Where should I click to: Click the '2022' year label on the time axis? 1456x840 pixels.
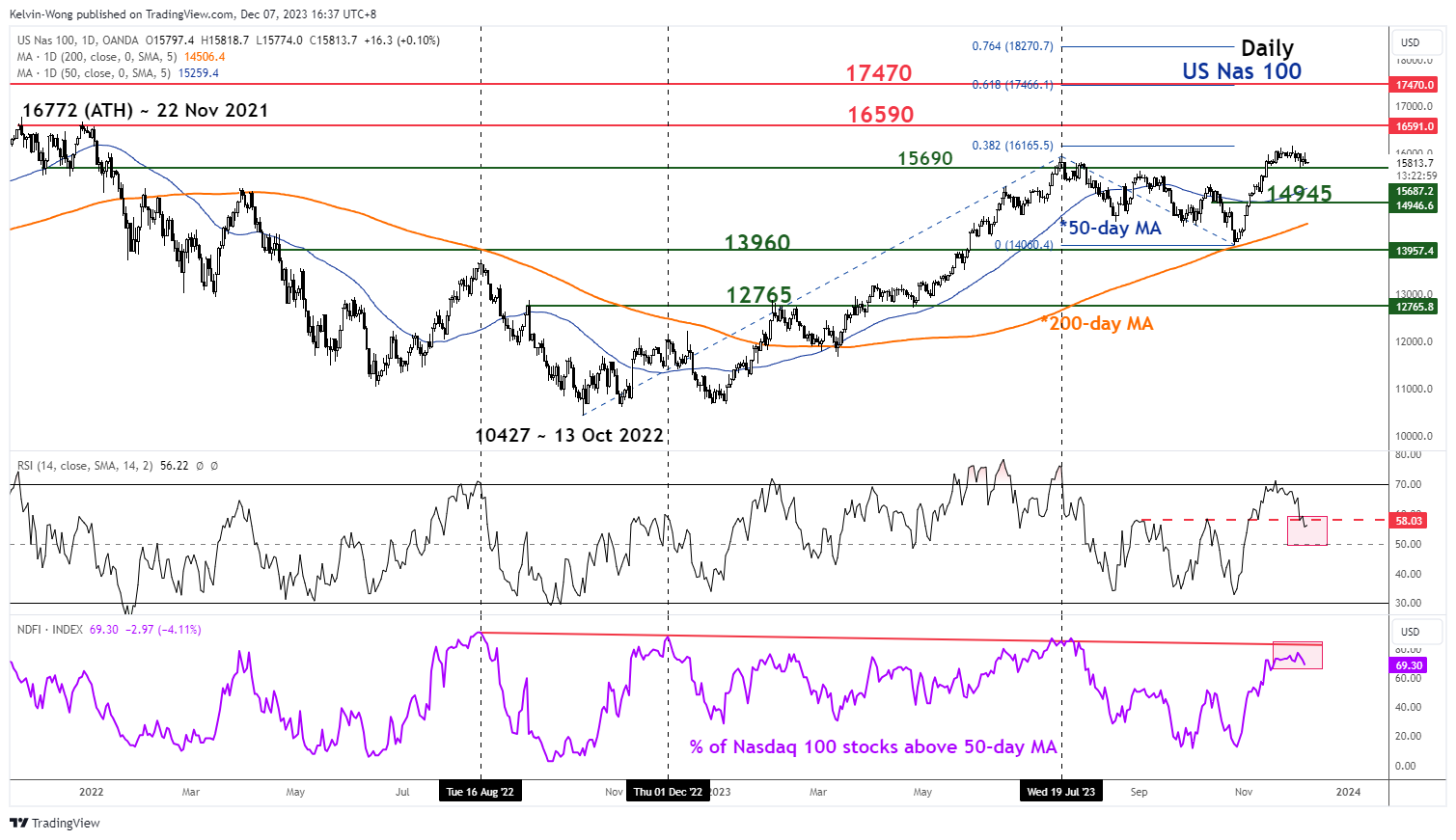92,792
